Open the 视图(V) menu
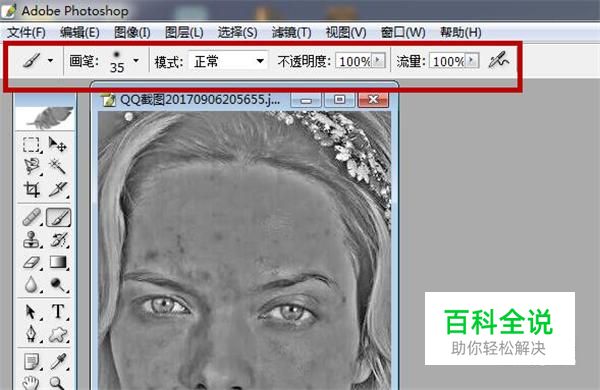Screen dimensions: 600x390 (x=346, y=33)
